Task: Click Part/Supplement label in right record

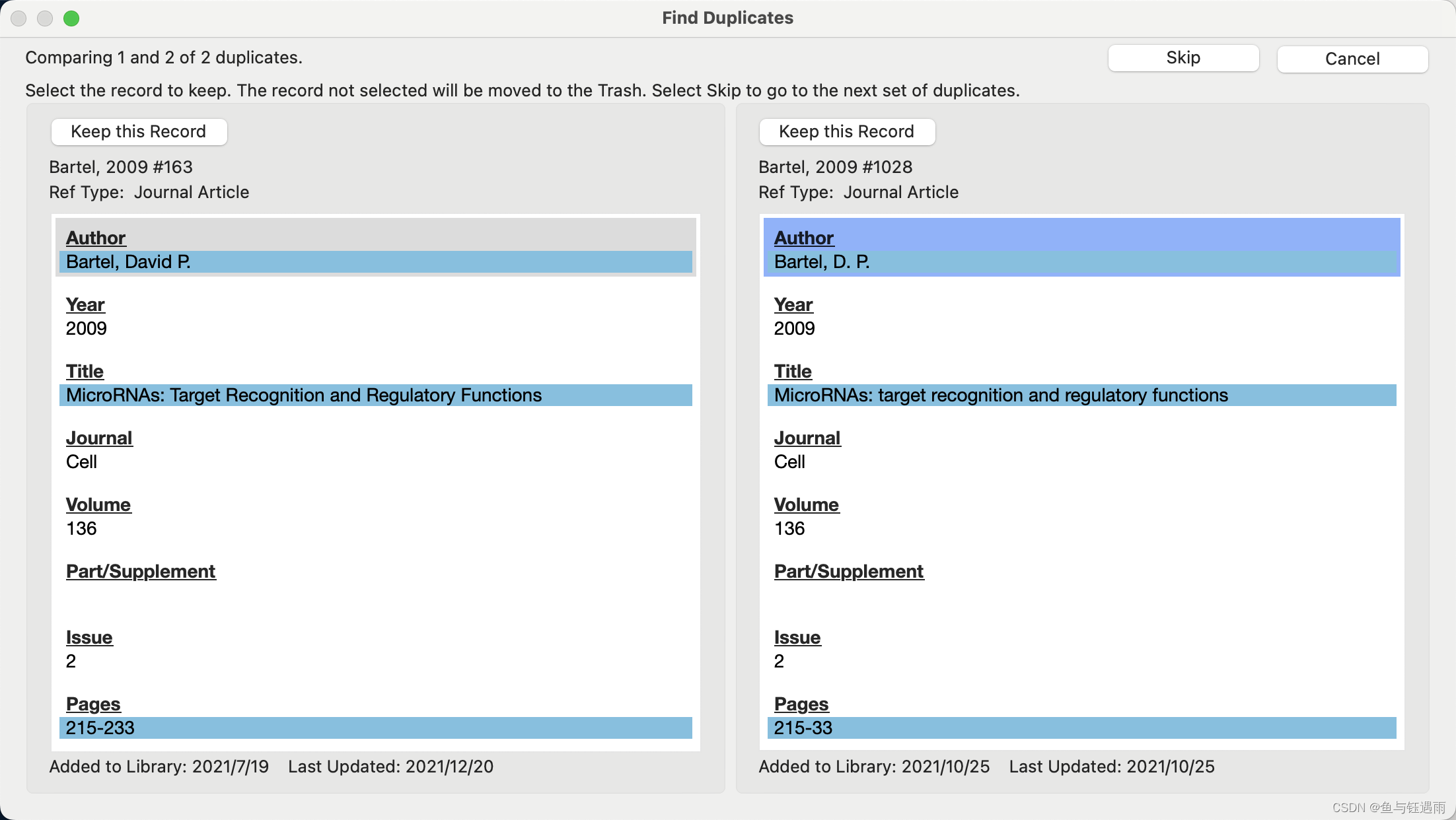Action: (849, 571)
